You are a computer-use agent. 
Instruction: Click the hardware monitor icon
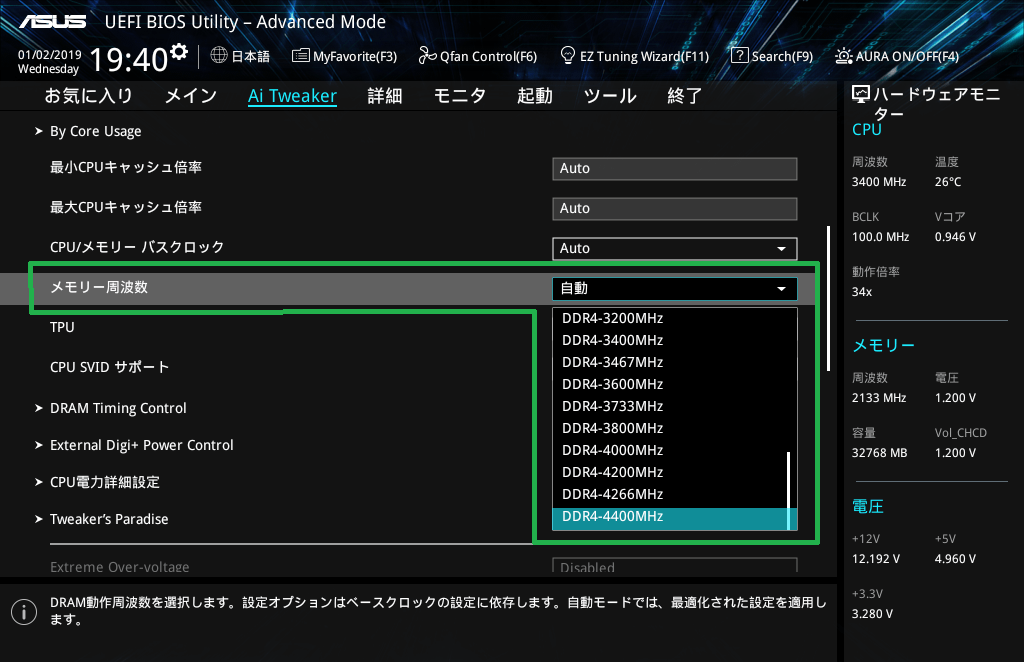(x=861, y=95)
